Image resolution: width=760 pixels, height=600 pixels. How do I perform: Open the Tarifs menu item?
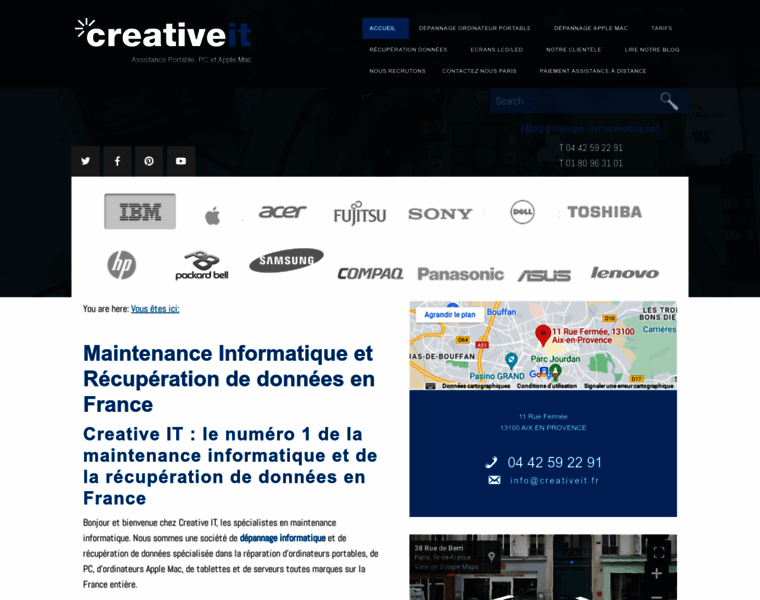pos(662,28)
